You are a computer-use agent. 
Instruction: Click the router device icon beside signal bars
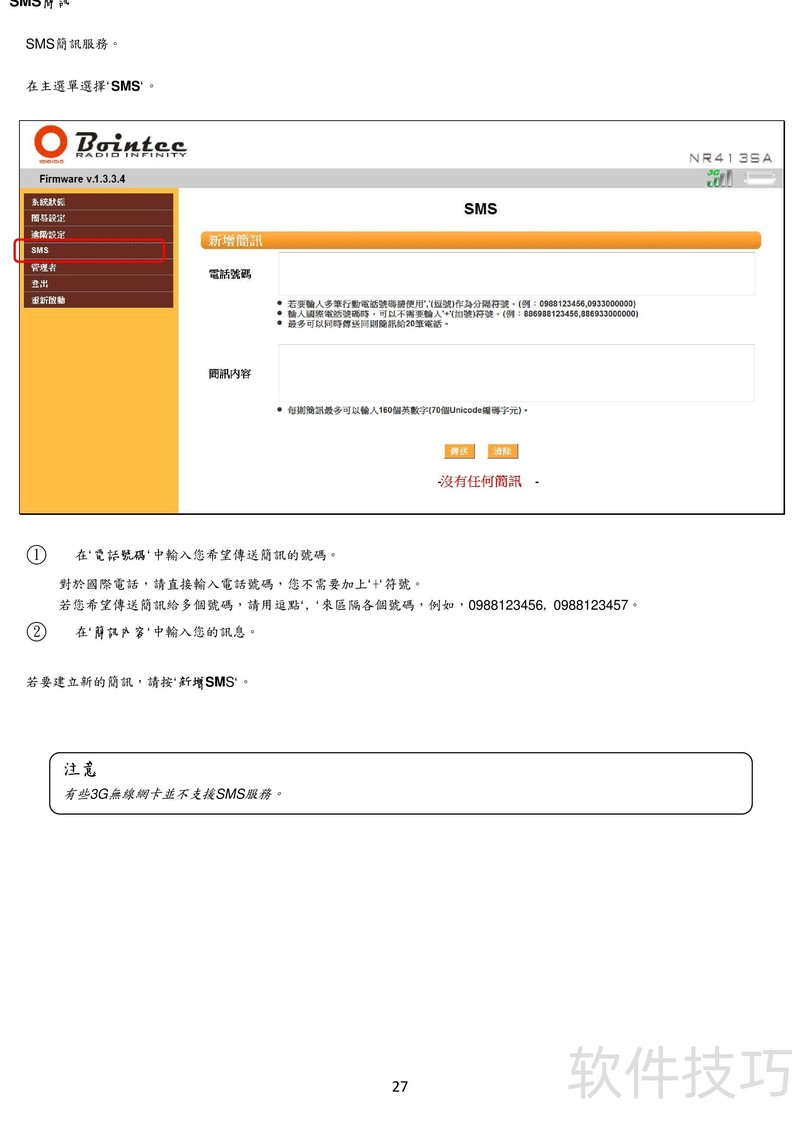[759, 179]
